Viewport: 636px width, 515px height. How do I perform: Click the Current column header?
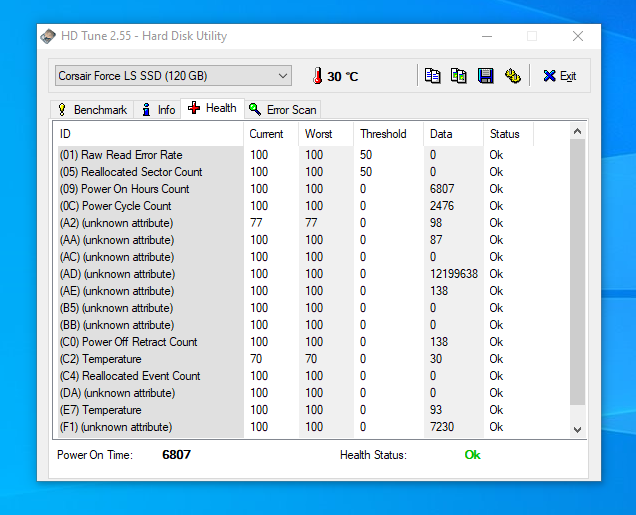click(271, 134)
